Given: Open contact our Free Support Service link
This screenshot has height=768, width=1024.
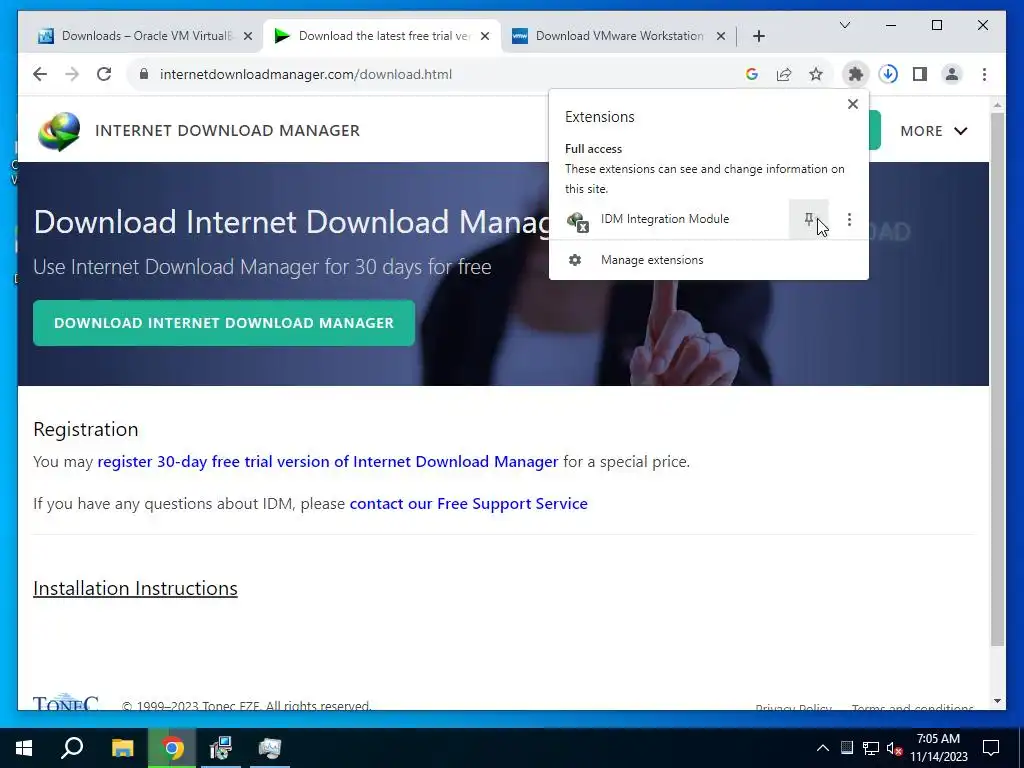Looking at the screenshot, I should click(x=468, y=504).
